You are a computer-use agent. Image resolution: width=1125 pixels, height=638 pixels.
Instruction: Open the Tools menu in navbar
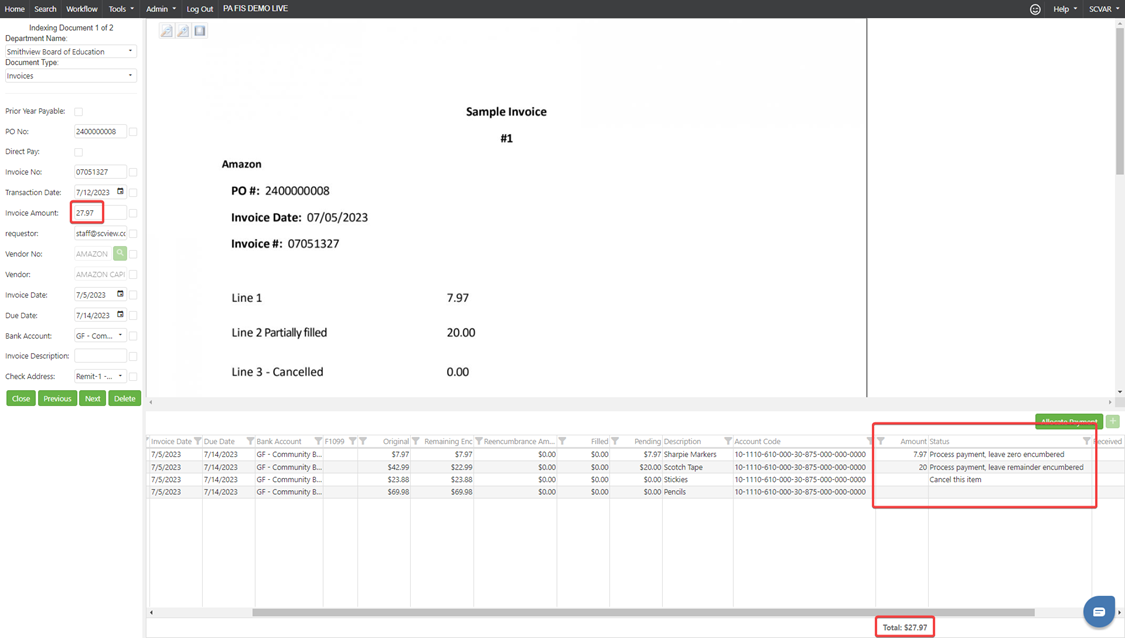[x=120, y=9]
